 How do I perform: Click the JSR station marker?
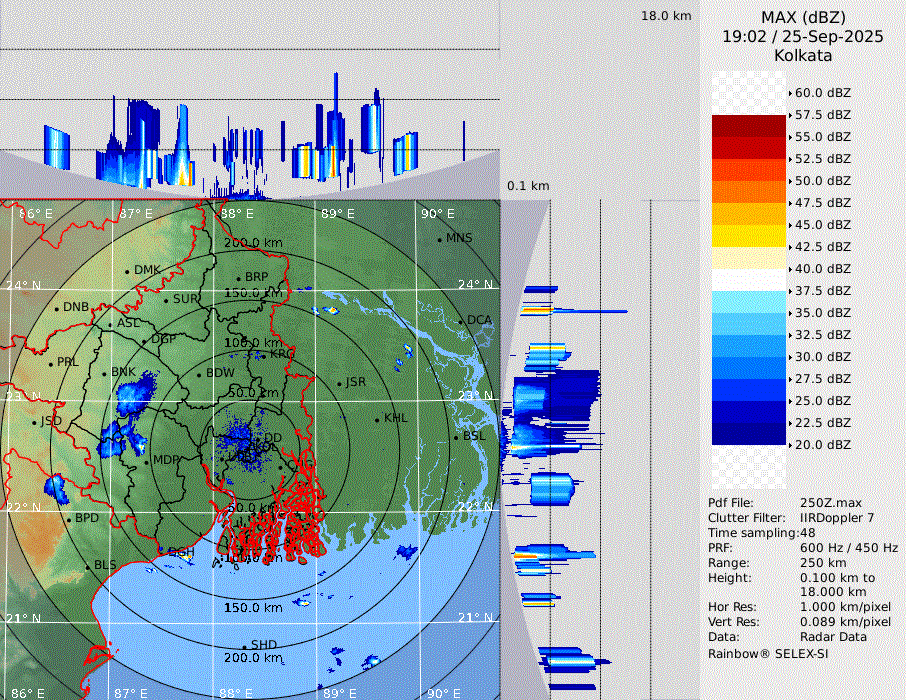(x=340, y=383)
